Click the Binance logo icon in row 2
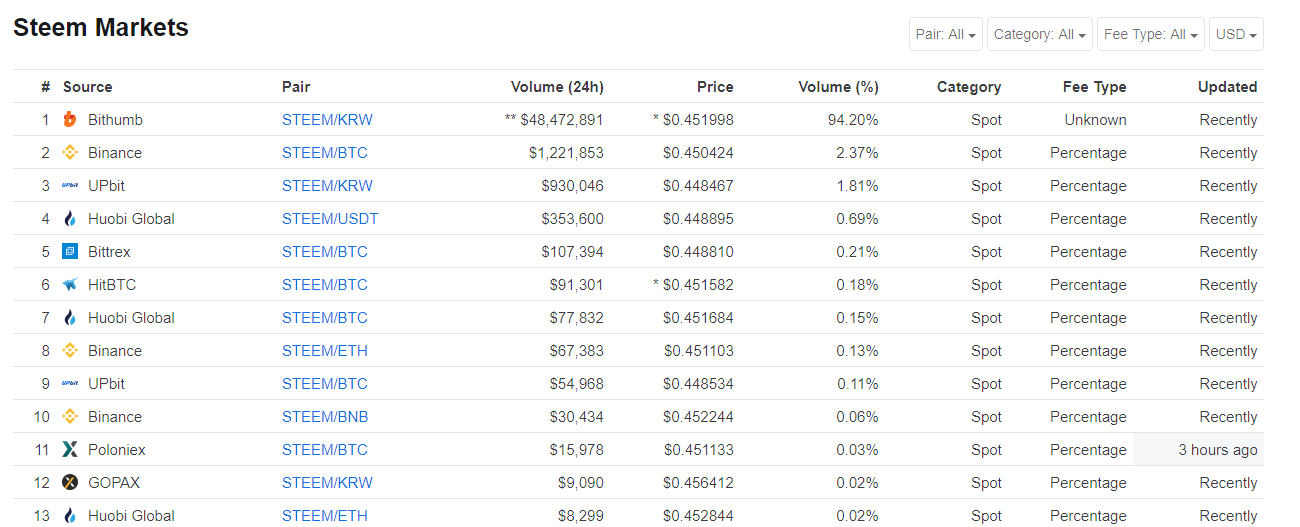Screen dimensions: 1300x527 click(70, 153)
